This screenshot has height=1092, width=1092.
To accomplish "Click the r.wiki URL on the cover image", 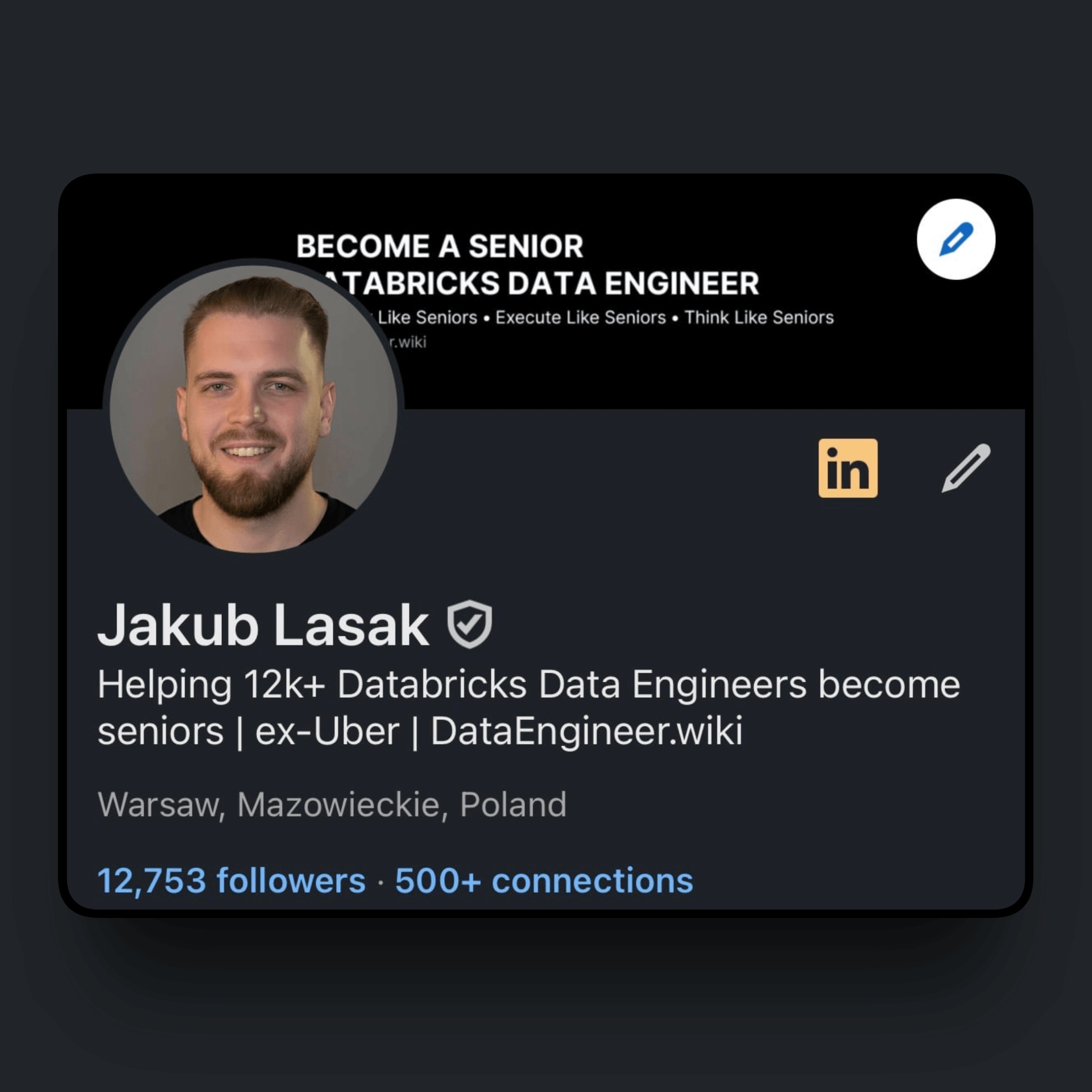I will (x=407, y=341).
